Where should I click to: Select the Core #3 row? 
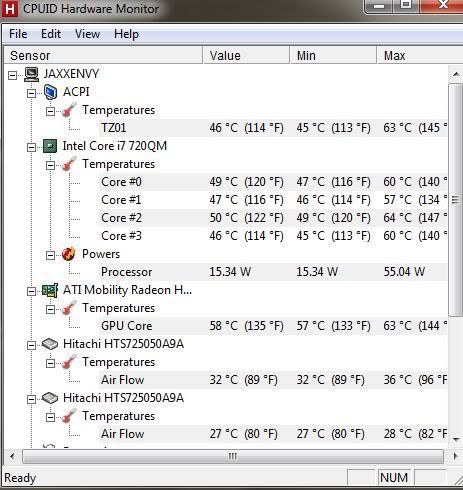point(273,236)
